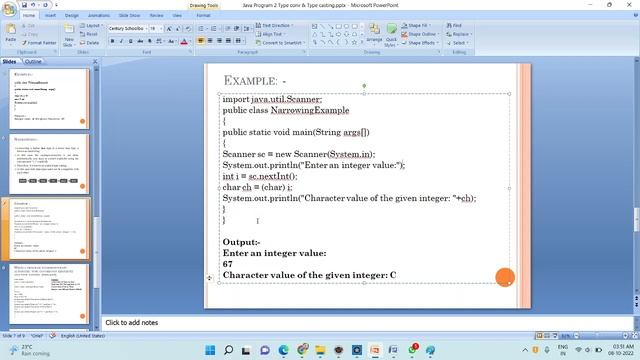
Task: Click the Office Button orb
Action: 9,9
